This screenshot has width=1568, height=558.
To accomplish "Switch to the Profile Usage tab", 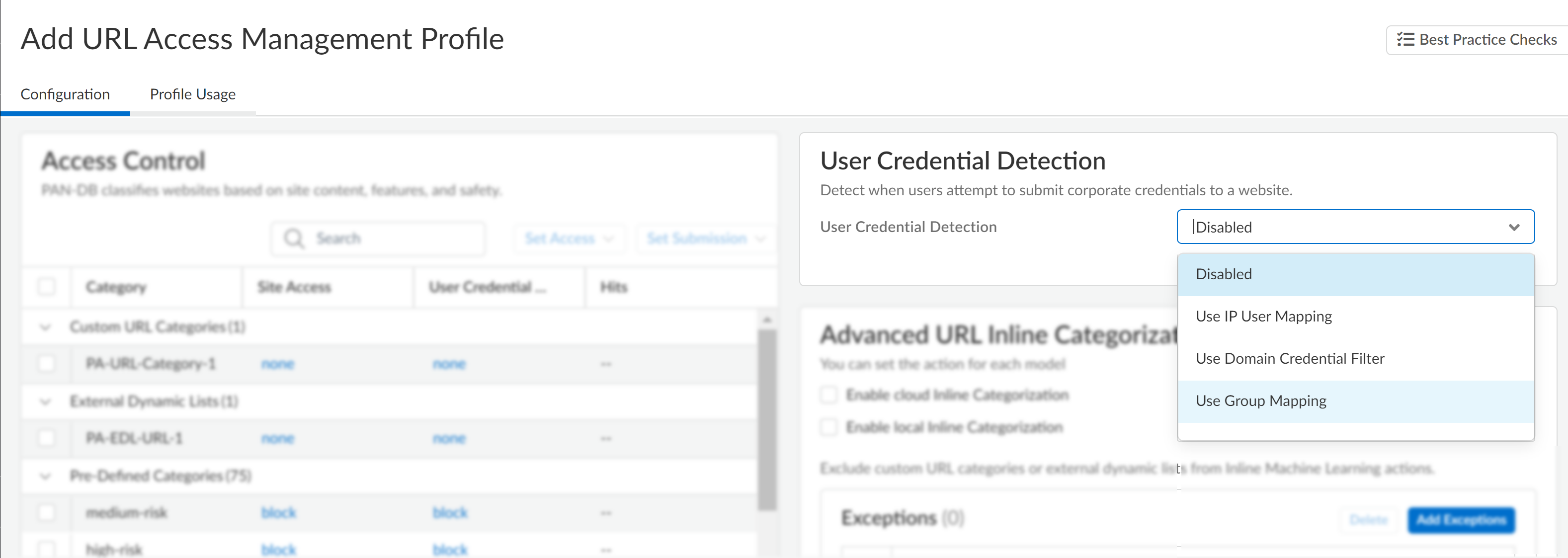I will click(x=192, y=94).
